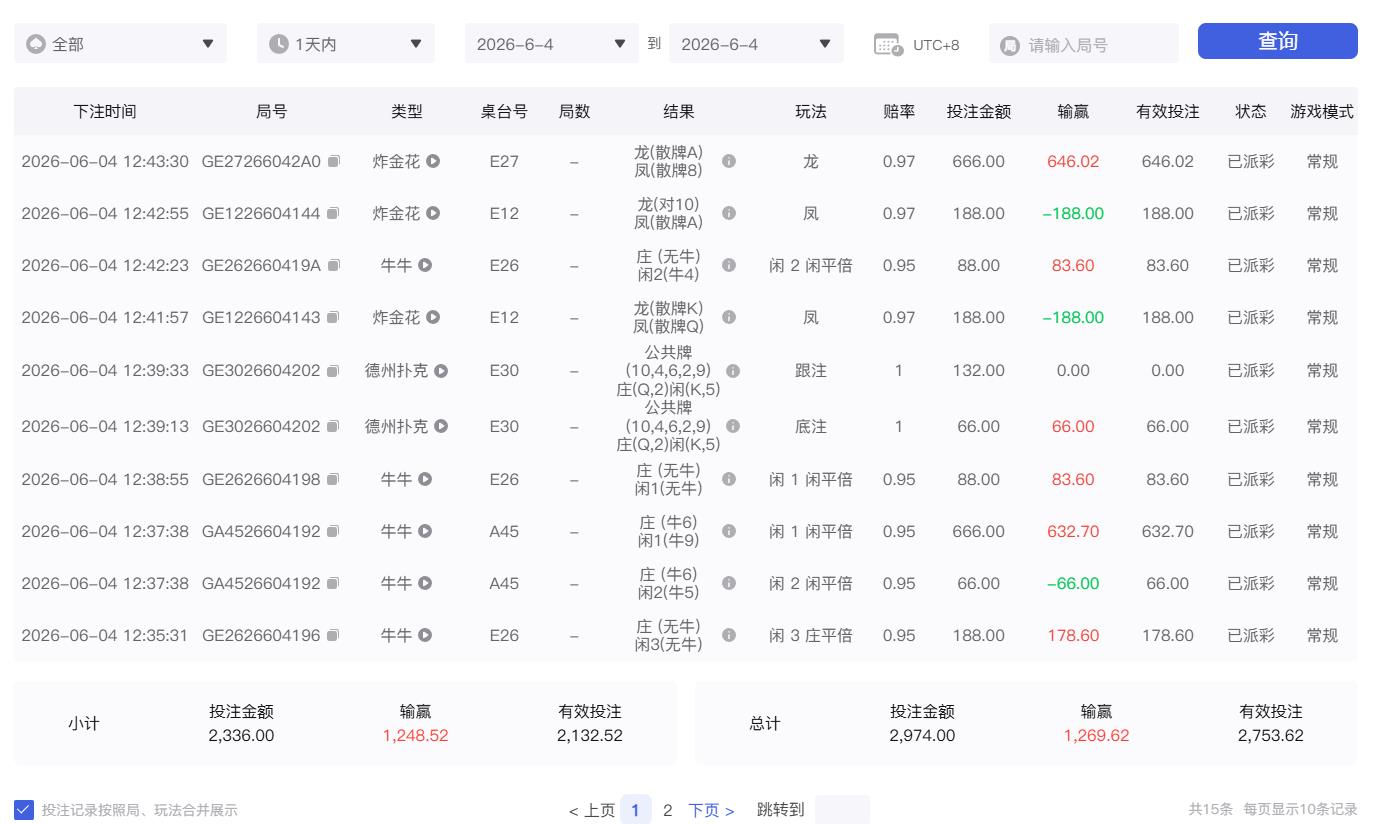Click the 132.00 bet amount
This screenshot has height=824, width=1387.
coord(978,370)
